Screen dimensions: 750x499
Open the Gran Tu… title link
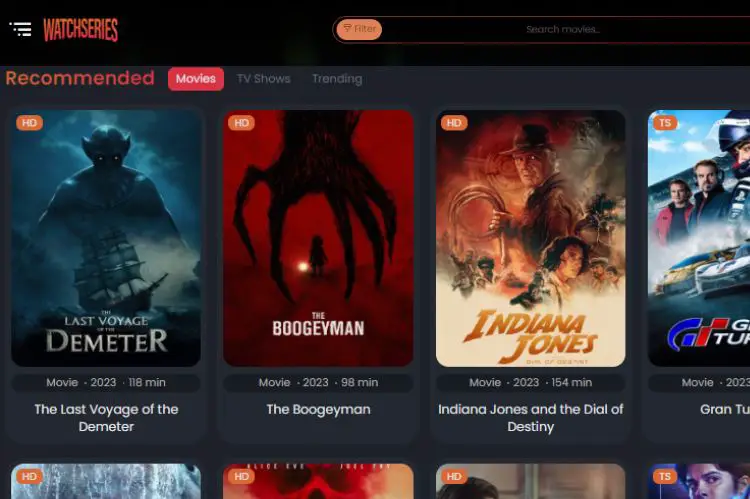point(725,410)
